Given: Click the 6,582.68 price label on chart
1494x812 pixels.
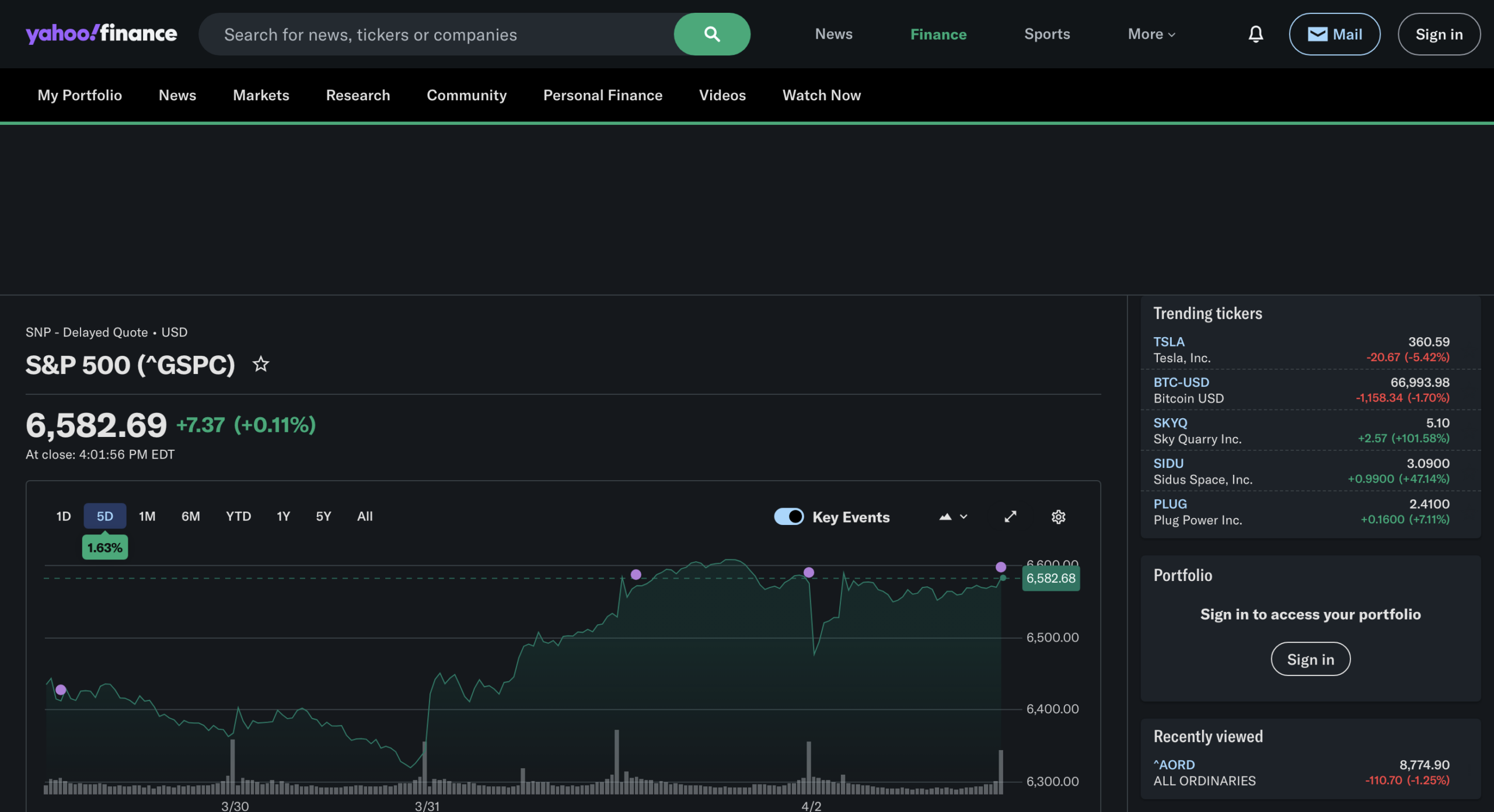Looking at the screenshot, I should pyautogui.click(x=1050, y=579).
